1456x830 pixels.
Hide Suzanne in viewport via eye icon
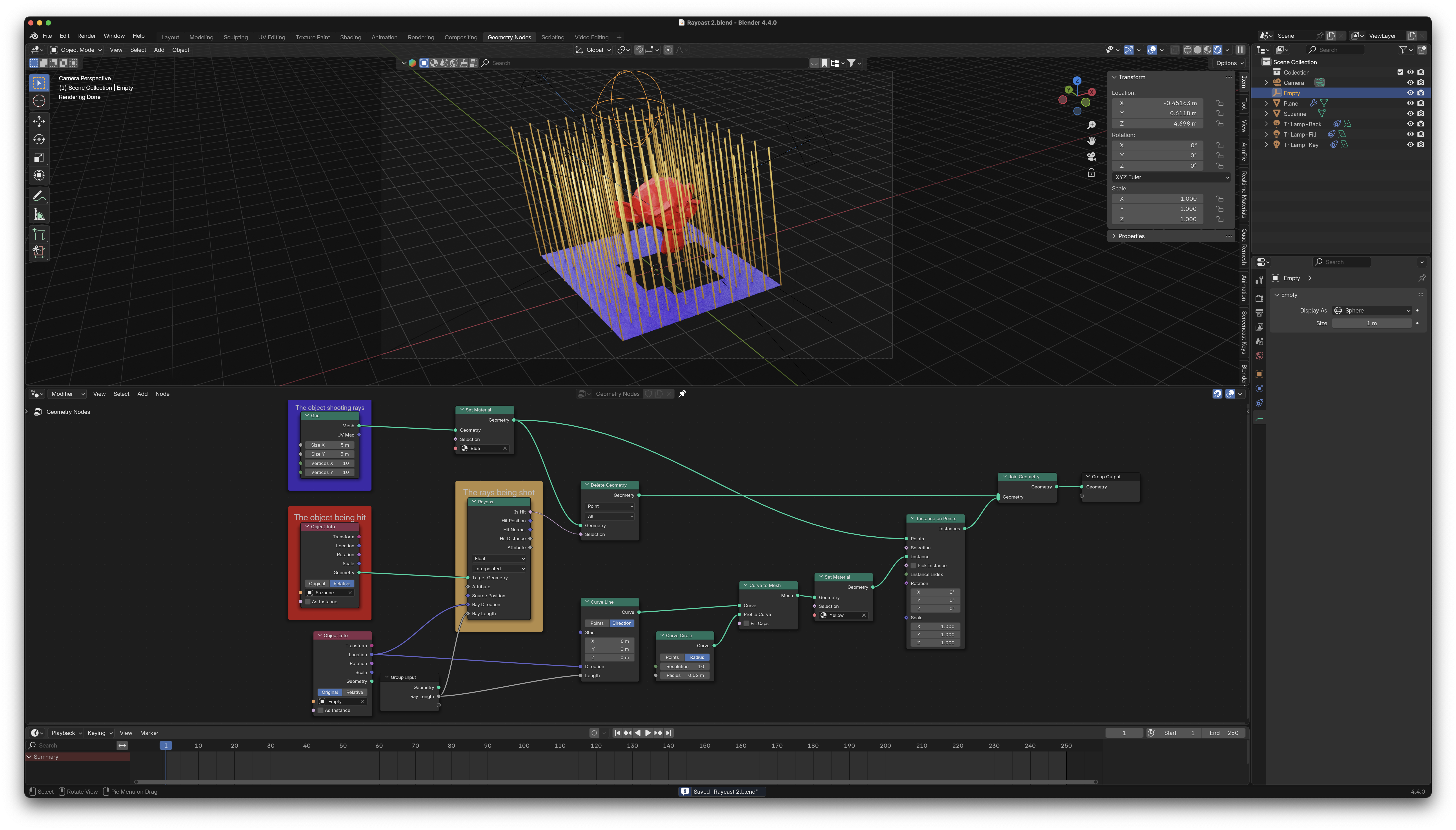coord(1410,114)
